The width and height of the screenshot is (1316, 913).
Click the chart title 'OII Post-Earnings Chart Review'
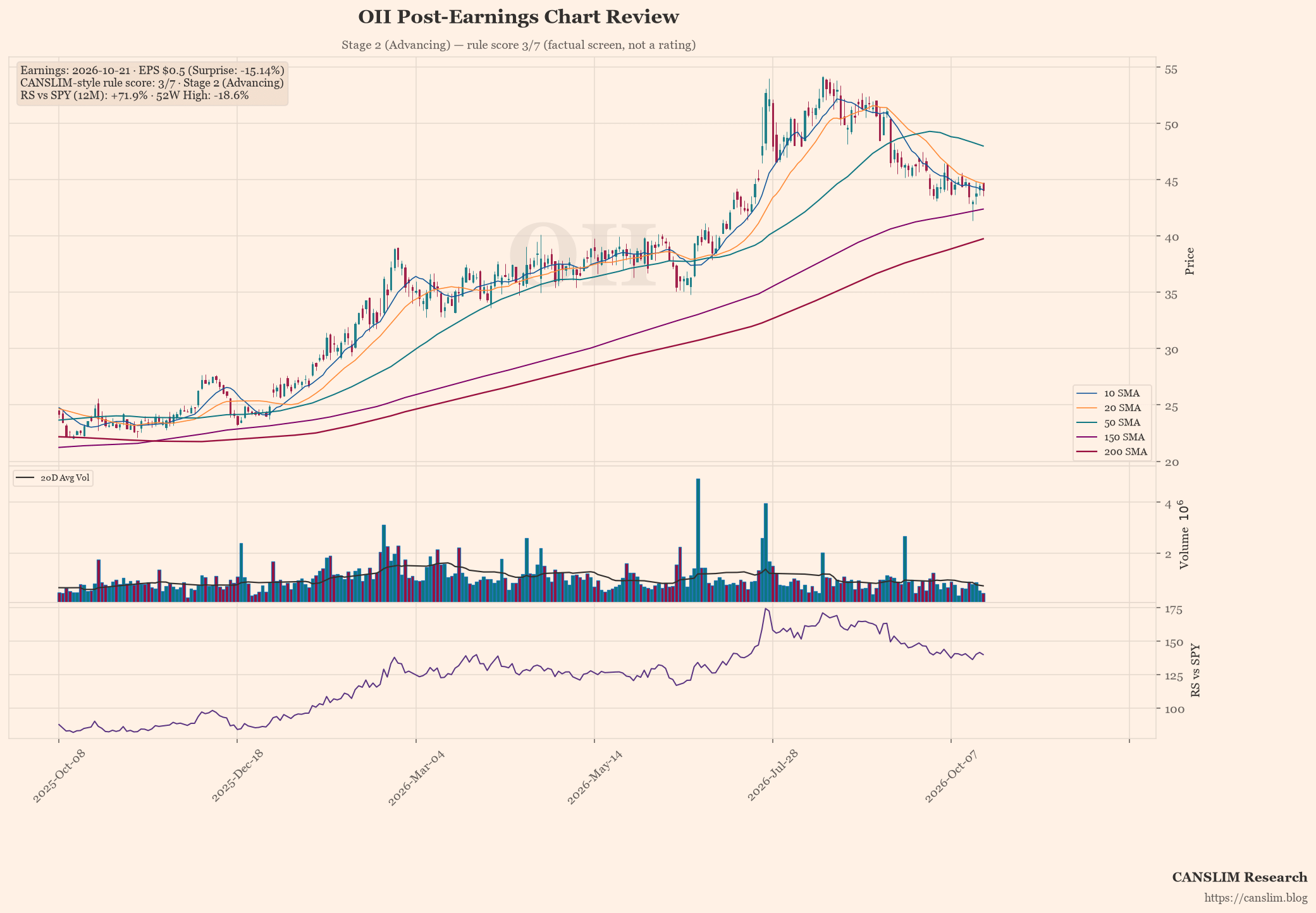pos(519,17)
